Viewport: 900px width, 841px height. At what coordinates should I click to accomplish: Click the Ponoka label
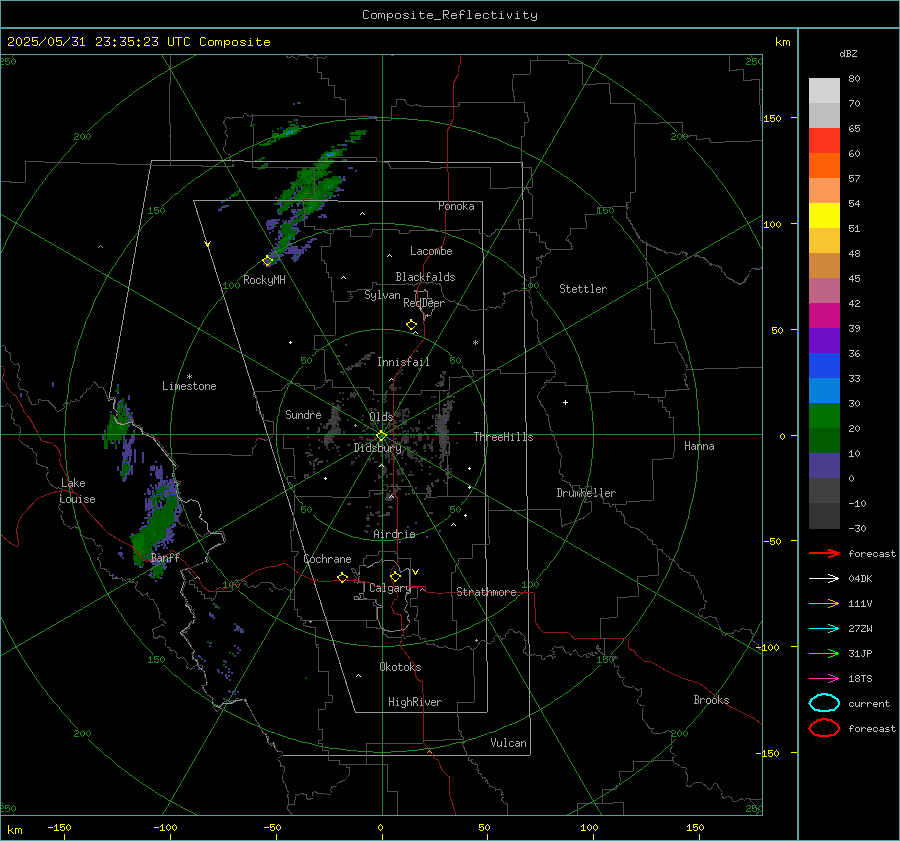tap(456, 206)
